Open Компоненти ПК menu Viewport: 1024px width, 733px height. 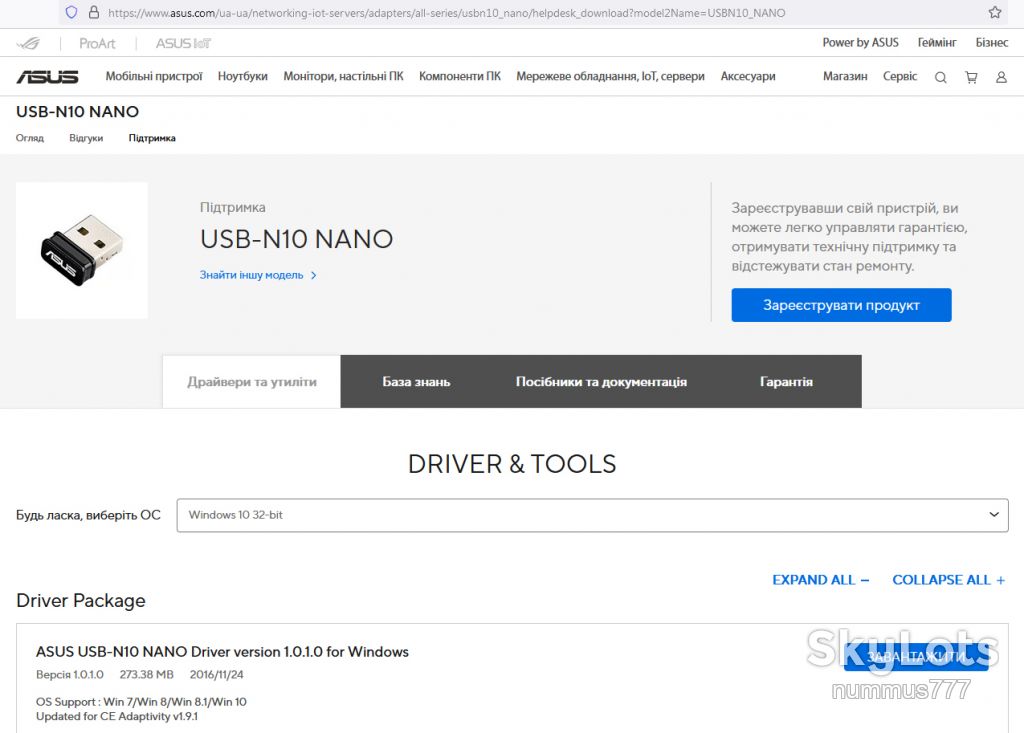tap(460, 76)
